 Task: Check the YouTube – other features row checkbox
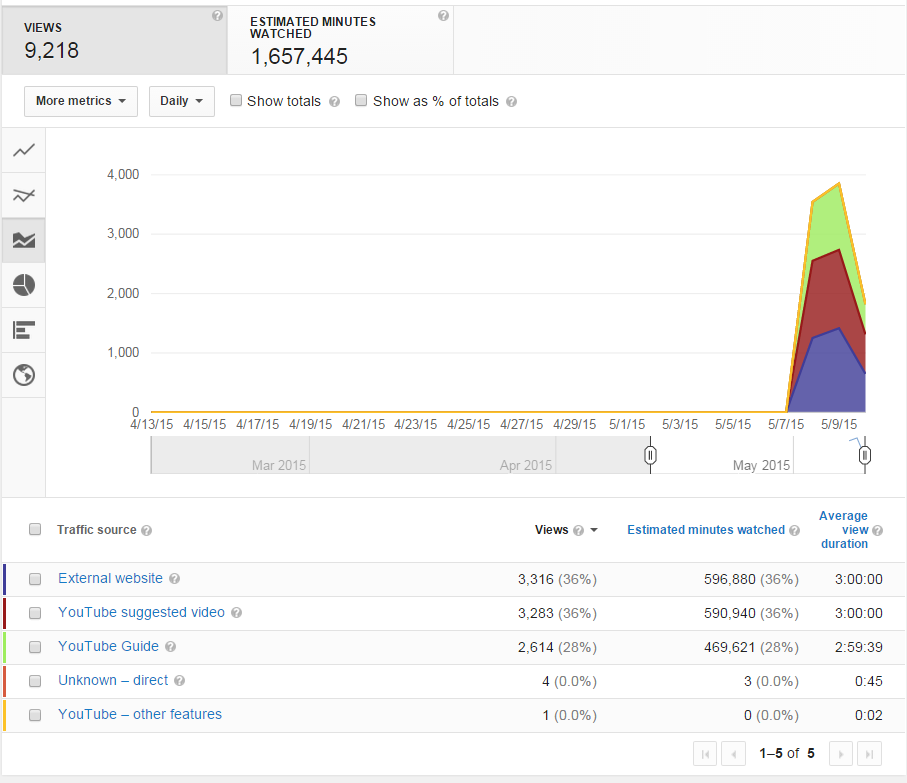[x=35, y=715]
